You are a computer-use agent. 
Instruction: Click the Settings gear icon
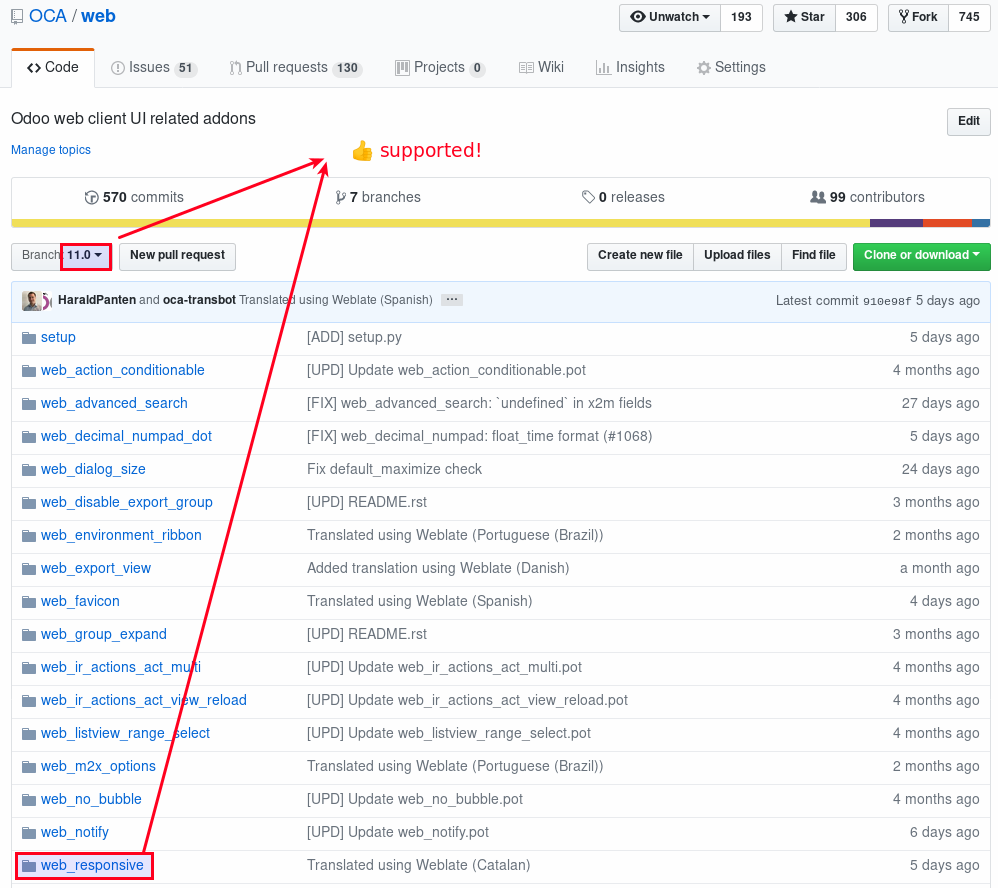(701, 67)
